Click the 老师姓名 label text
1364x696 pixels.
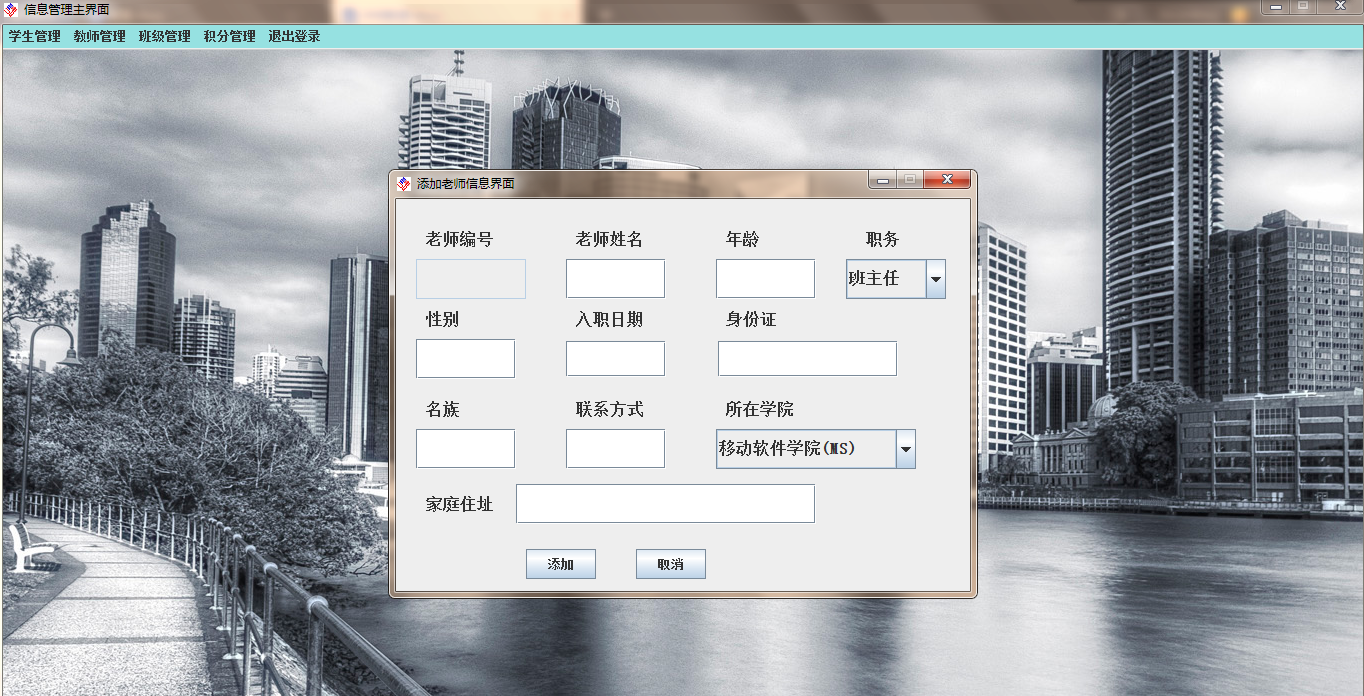[x=609, y=240]
